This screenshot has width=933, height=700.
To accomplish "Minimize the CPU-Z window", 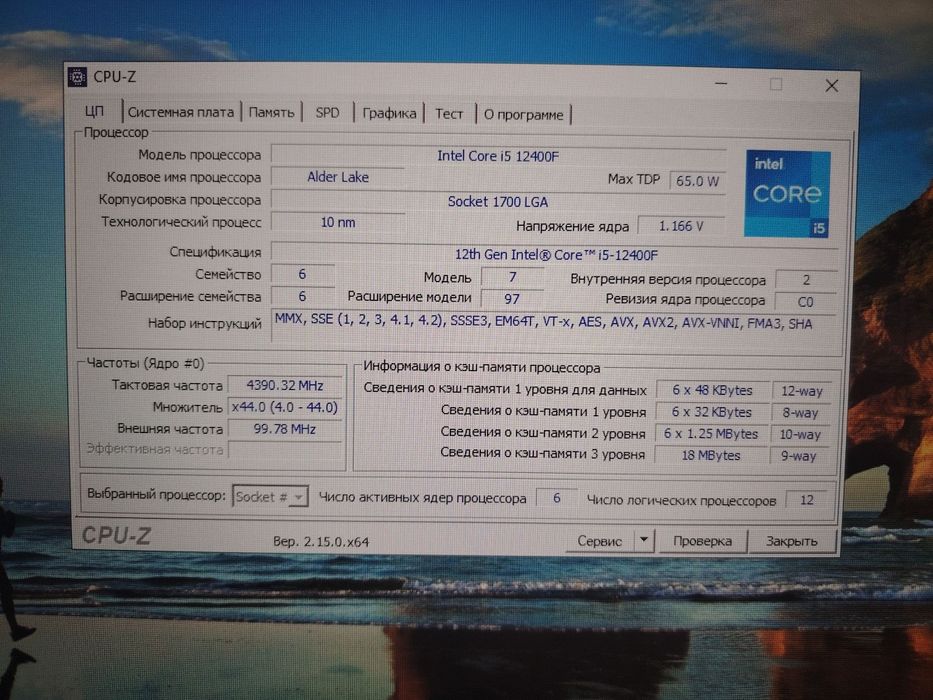I will click(721, 84).
